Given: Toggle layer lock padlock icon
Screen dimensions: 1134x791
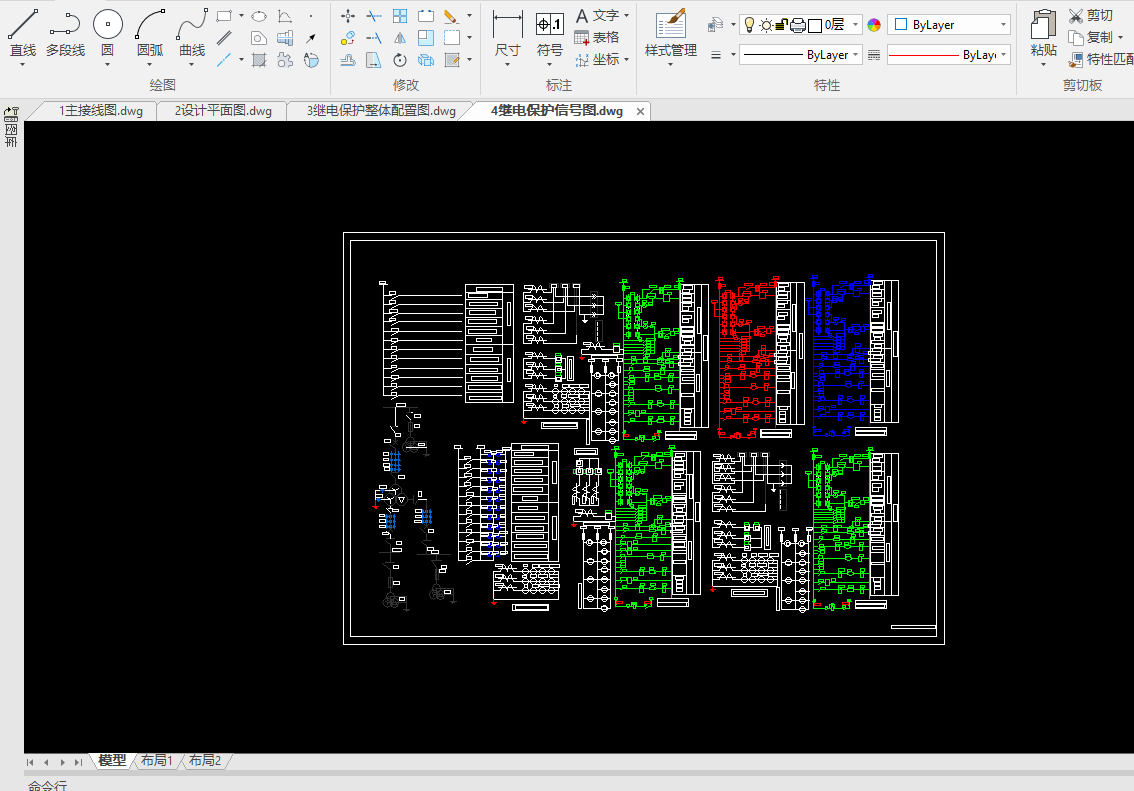Looking at the screenshot, I should (781, 25).
